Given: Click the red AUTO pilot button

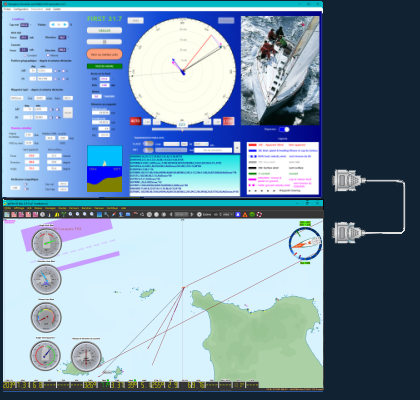Looking at the screenshot, I should 135,121.
